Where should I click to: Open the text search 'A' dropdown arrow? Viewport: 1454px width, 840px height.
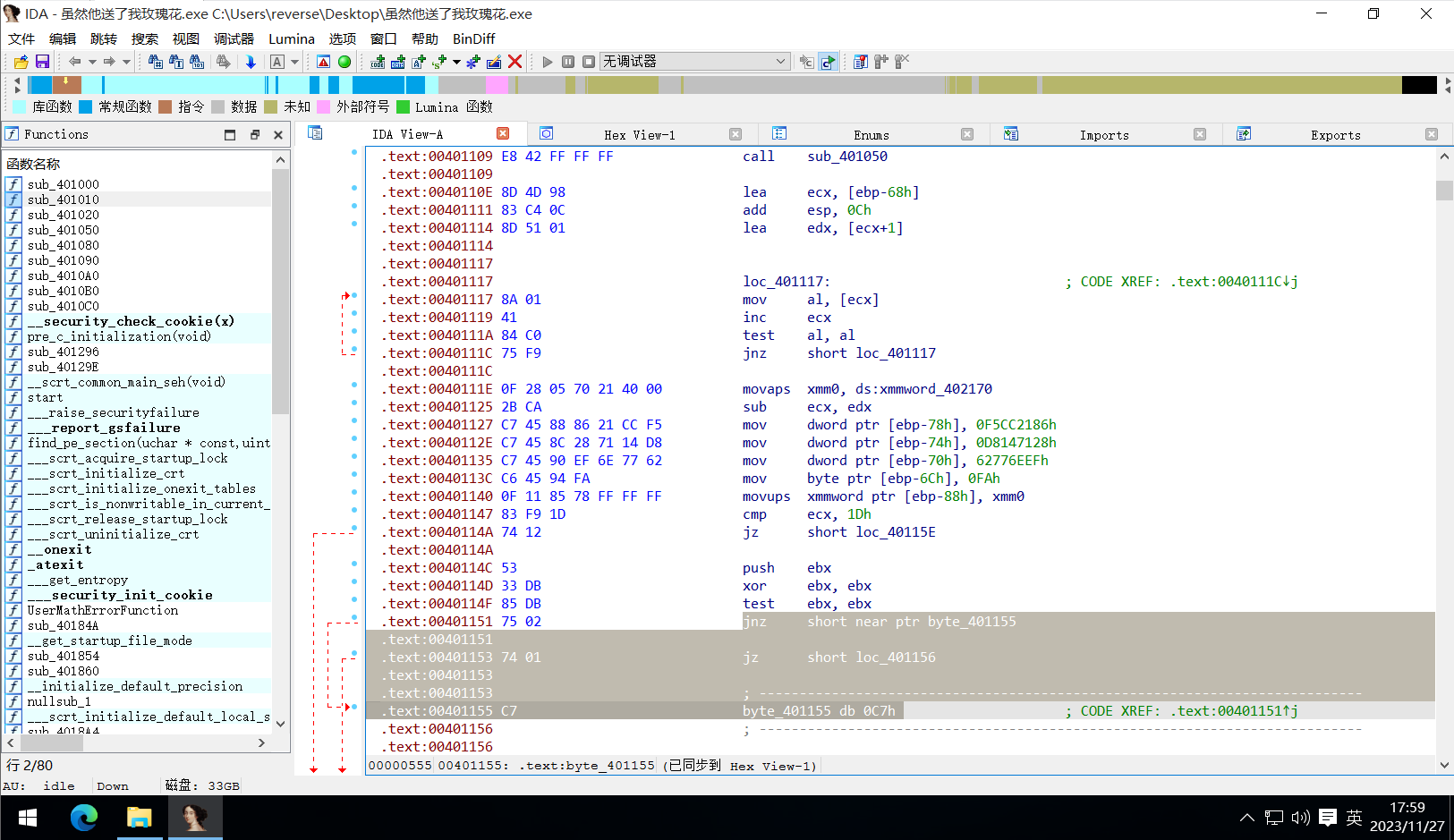[x=294, y=62]
